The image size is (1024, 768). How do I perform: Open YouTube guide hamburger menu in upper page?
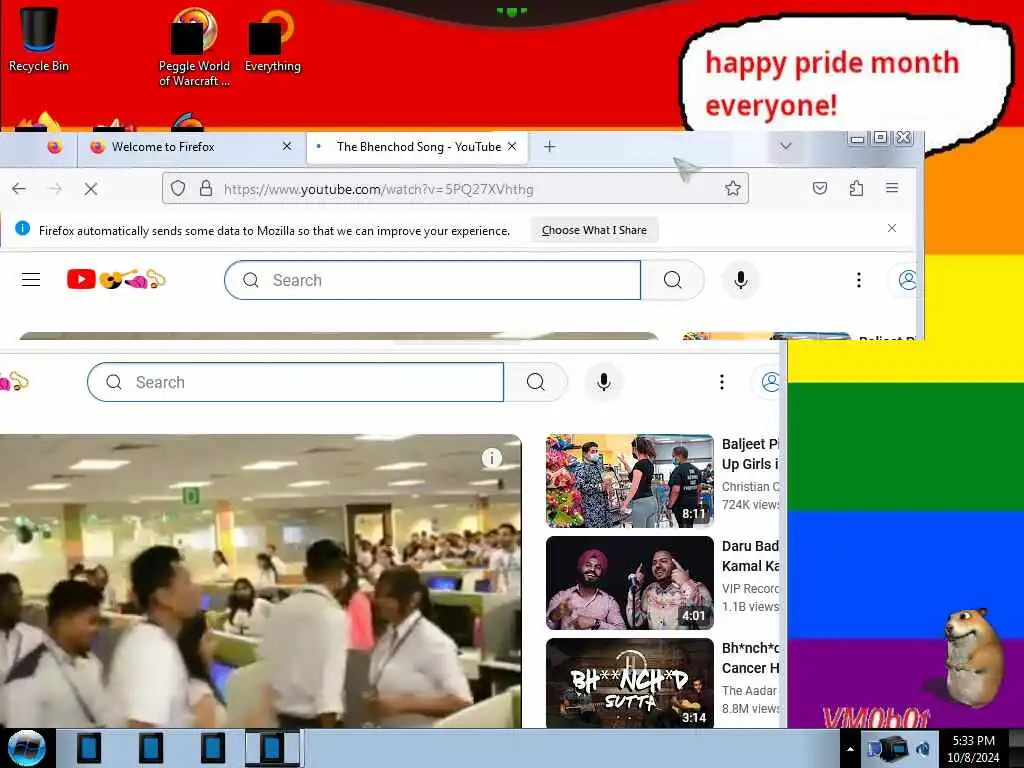[x=31, y=280]
